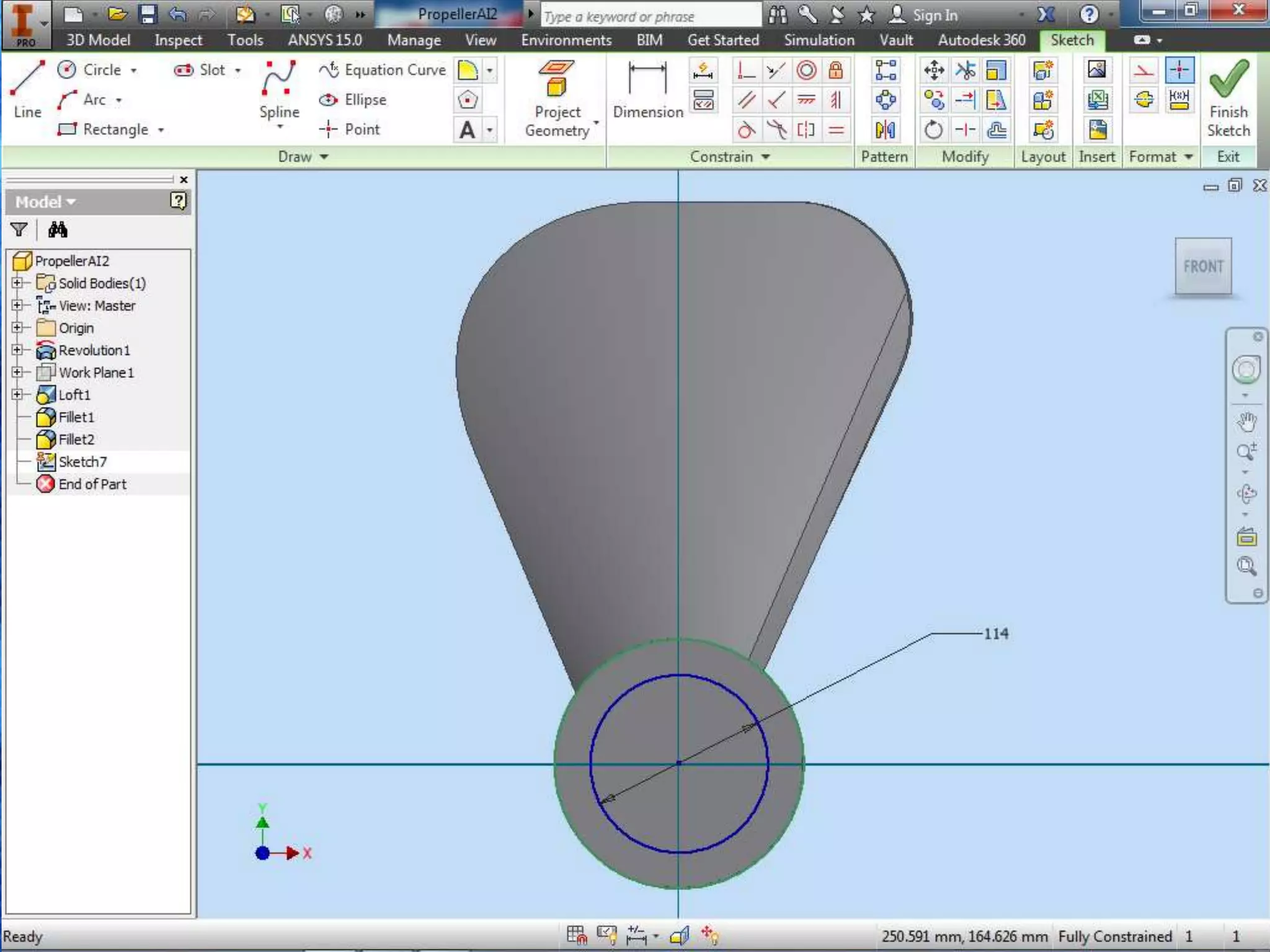Toggle the centerline format option

[x=1144, y=100]
